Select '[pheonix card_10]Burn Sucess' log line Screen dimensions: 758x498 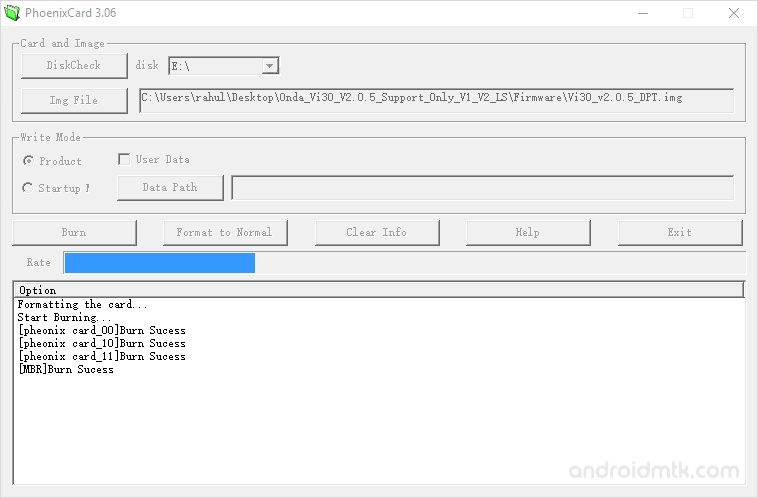pyautogui.click(x=102, y=343)
